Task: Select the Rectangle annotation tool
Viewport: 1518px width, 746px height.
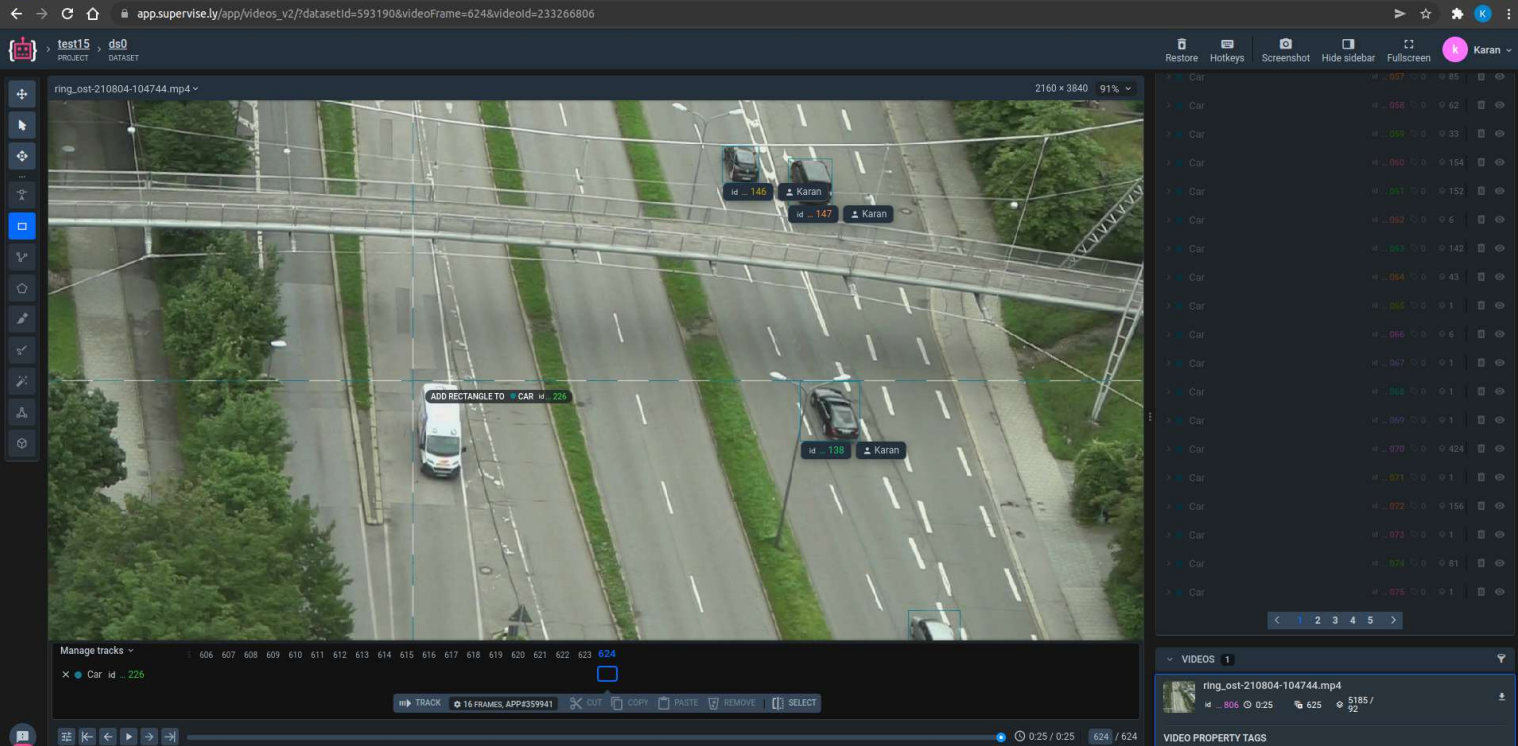Action: tap(22, 226)
